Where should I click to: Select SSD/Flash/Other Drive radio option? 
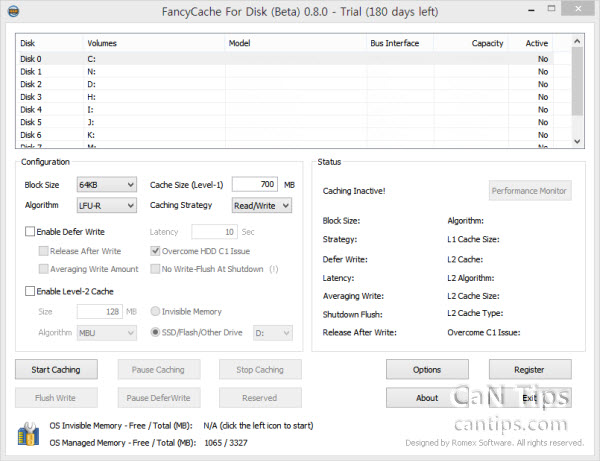(155, 332)
